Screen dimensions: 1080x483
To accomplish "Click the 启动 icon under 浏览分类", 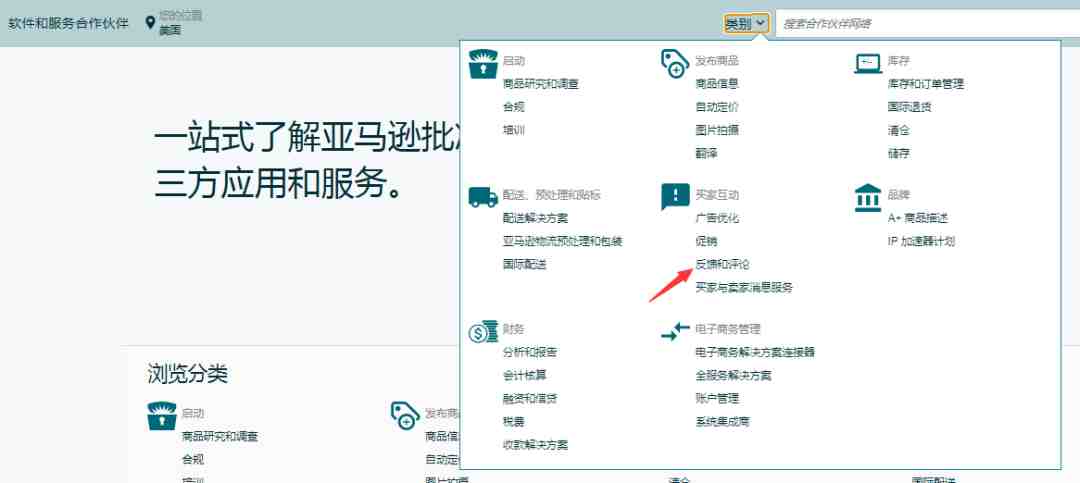I will [162, 415].
